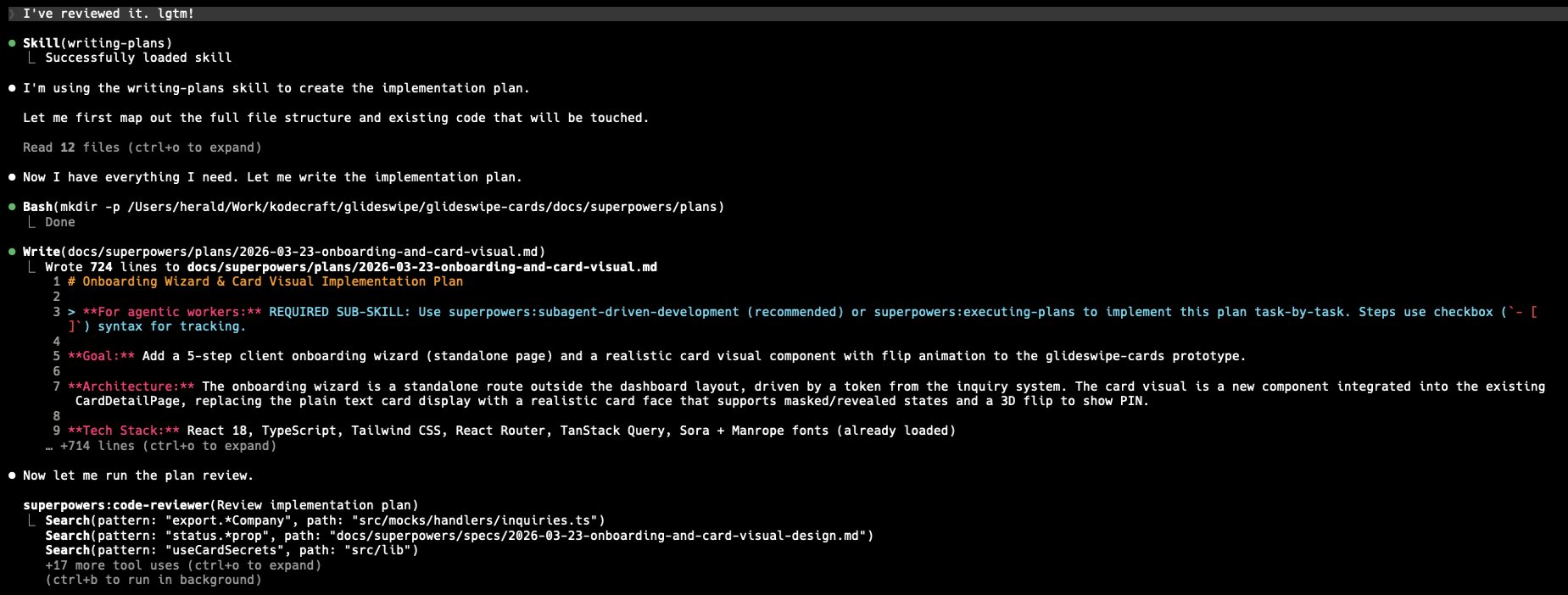Click the green status dot beside Skill(writing-plans)

click(x=12, y=43)
